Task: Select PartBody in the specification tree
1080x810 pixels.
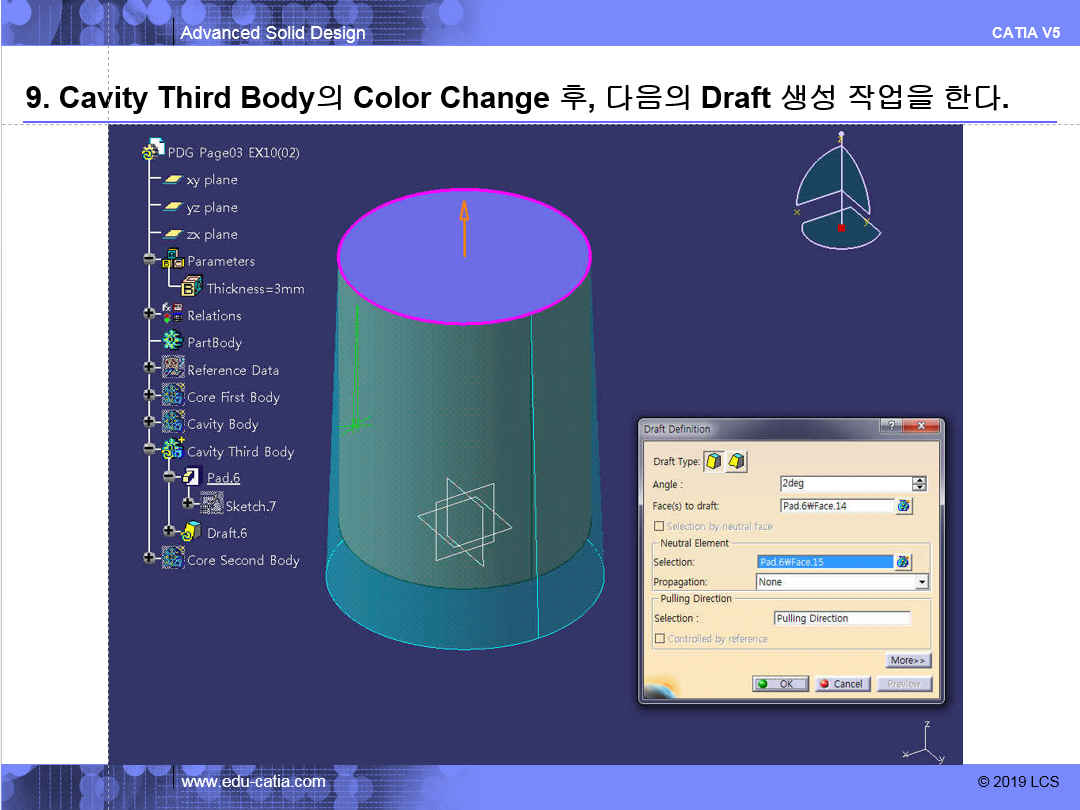Action: click(x=214, y=343)
